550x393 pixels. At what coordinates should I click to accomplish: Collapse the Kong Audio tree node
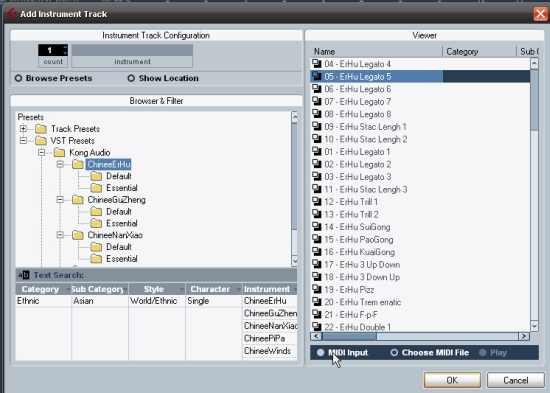[x=41, y=153]
